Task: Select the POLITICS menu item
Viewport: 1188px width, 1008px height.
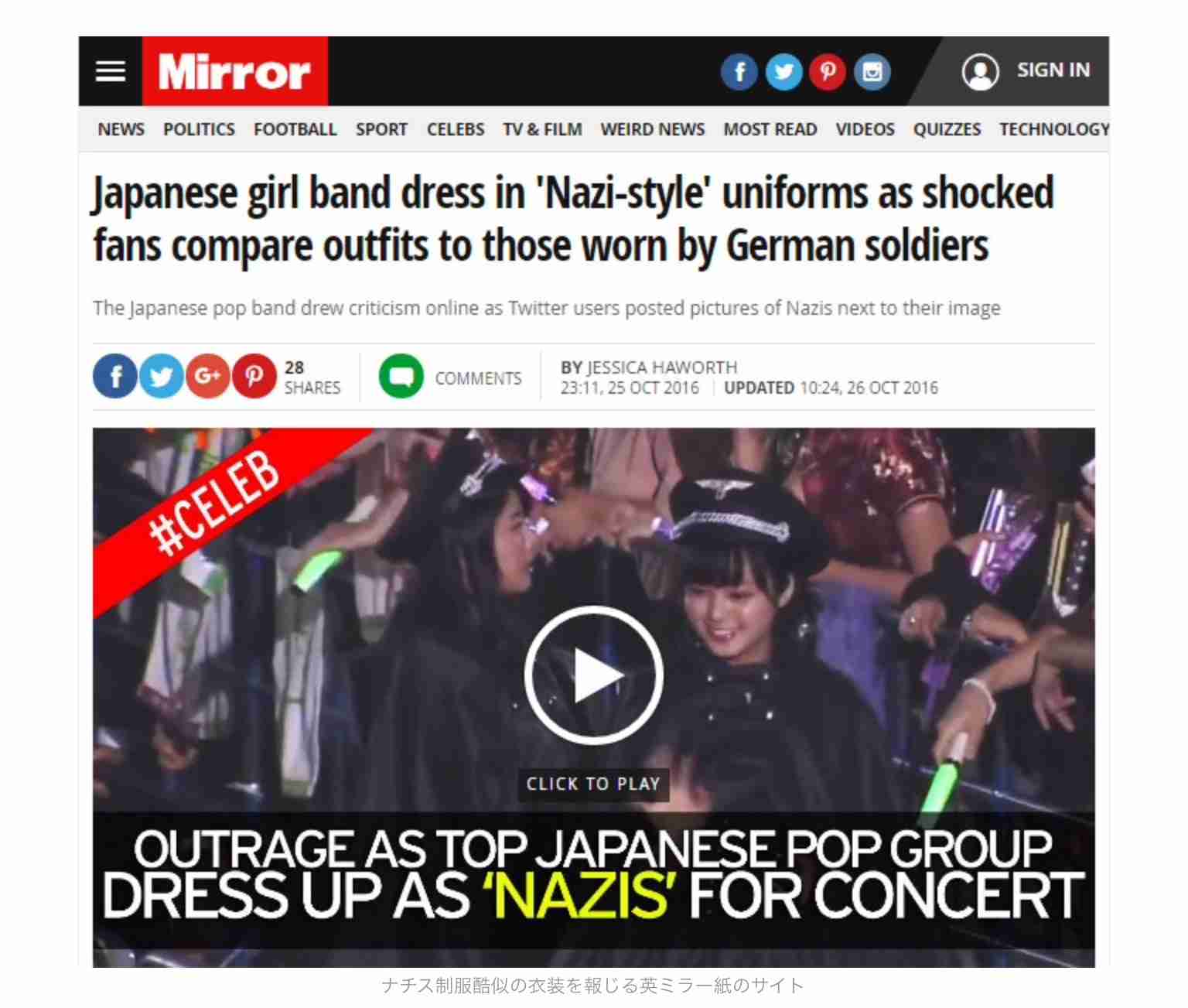Action: pos(199,129)
